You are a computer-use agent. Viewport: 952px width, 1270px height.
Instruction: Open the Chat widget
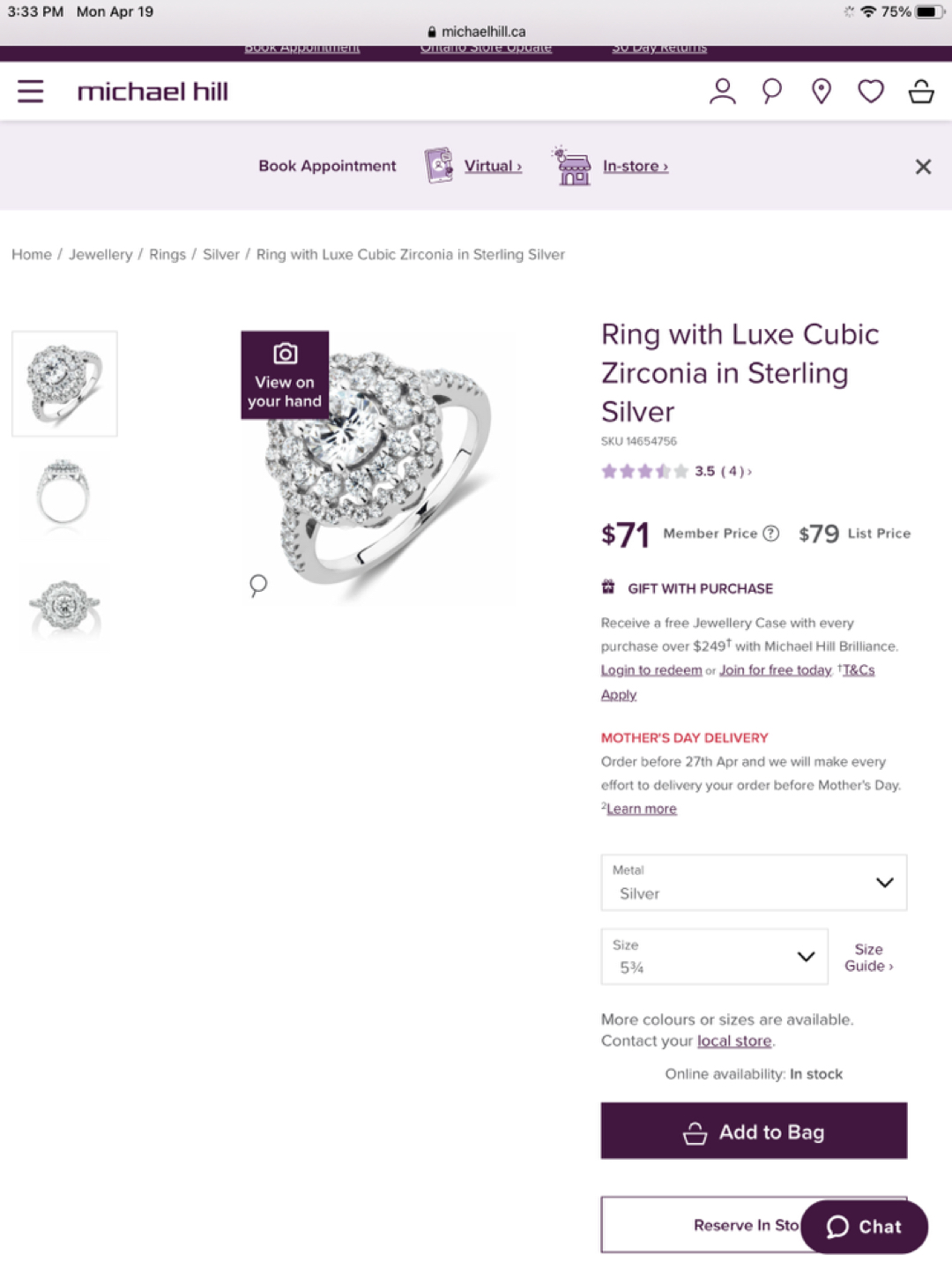863,1226
